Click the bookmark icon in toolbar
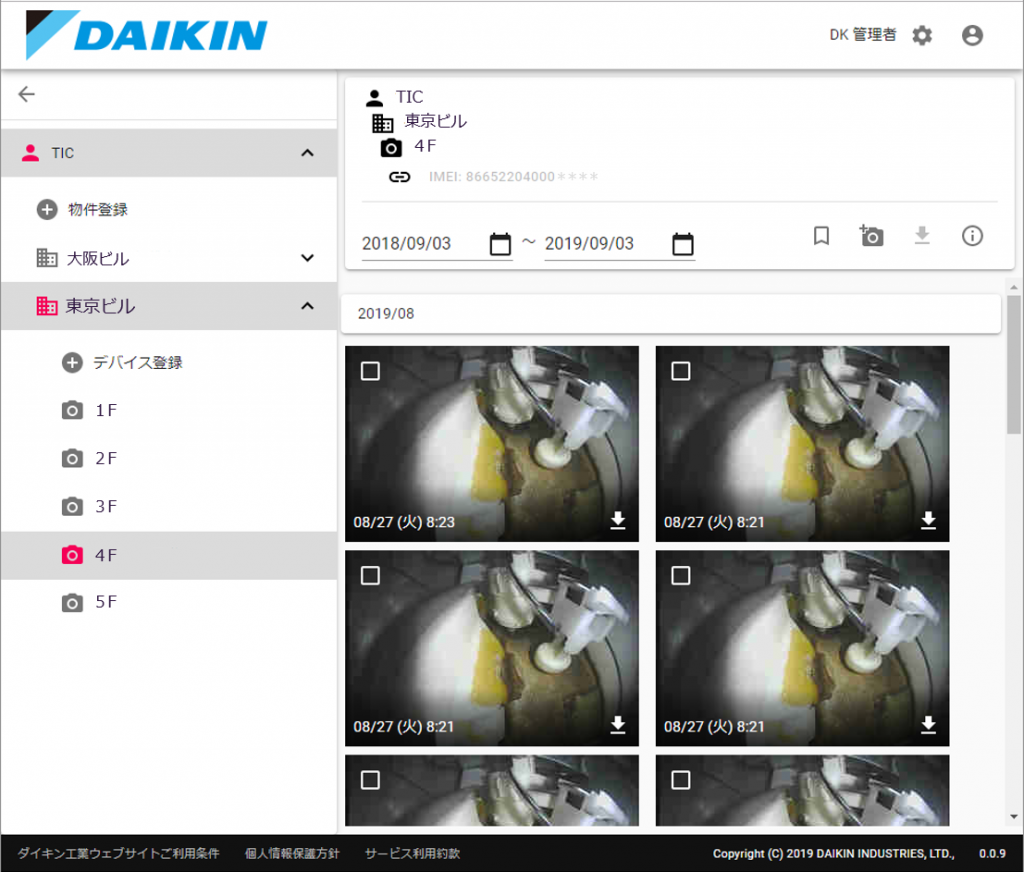 (821, 236)
